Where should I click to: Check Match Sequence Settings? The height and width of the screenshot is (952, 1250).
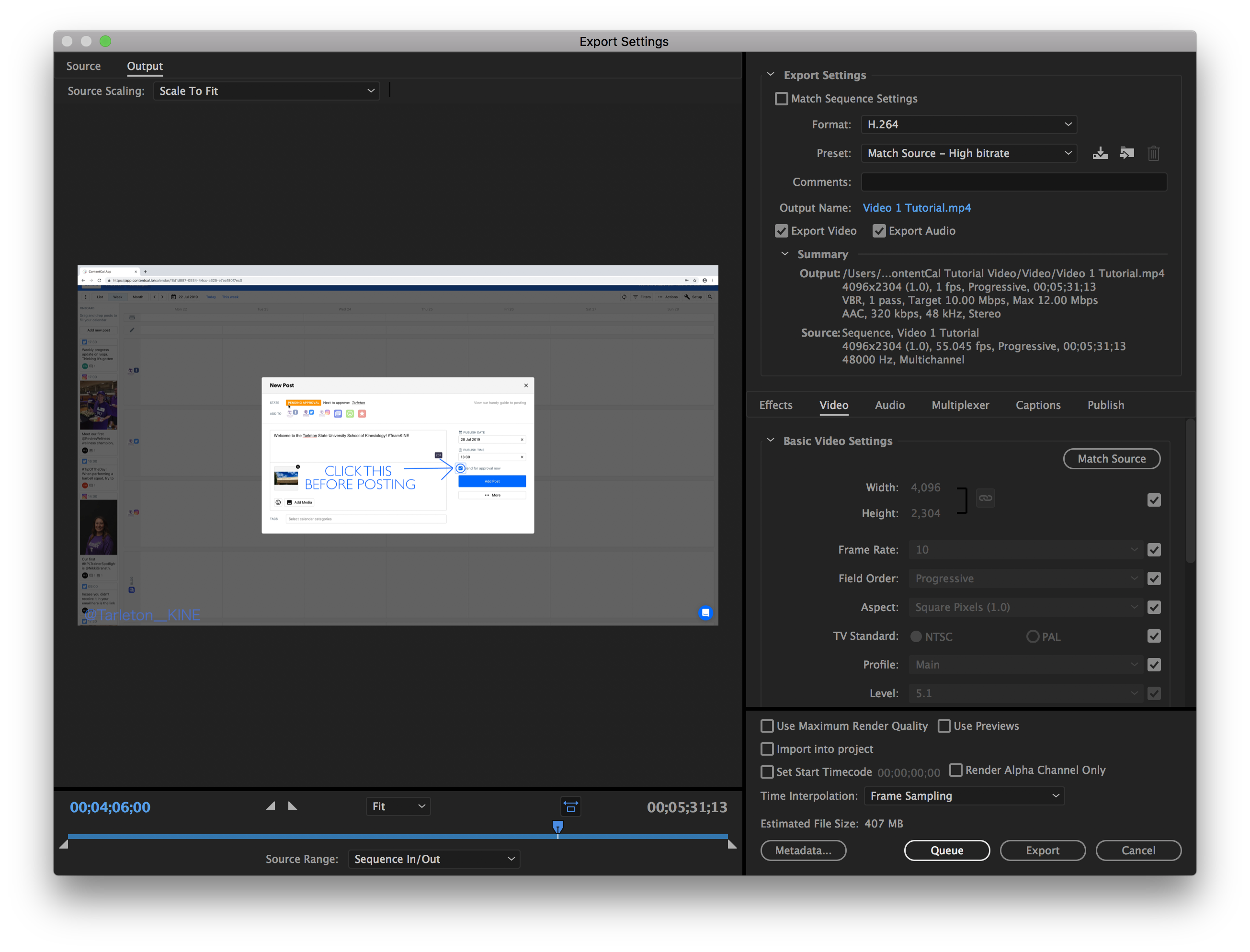pos(782,99)
